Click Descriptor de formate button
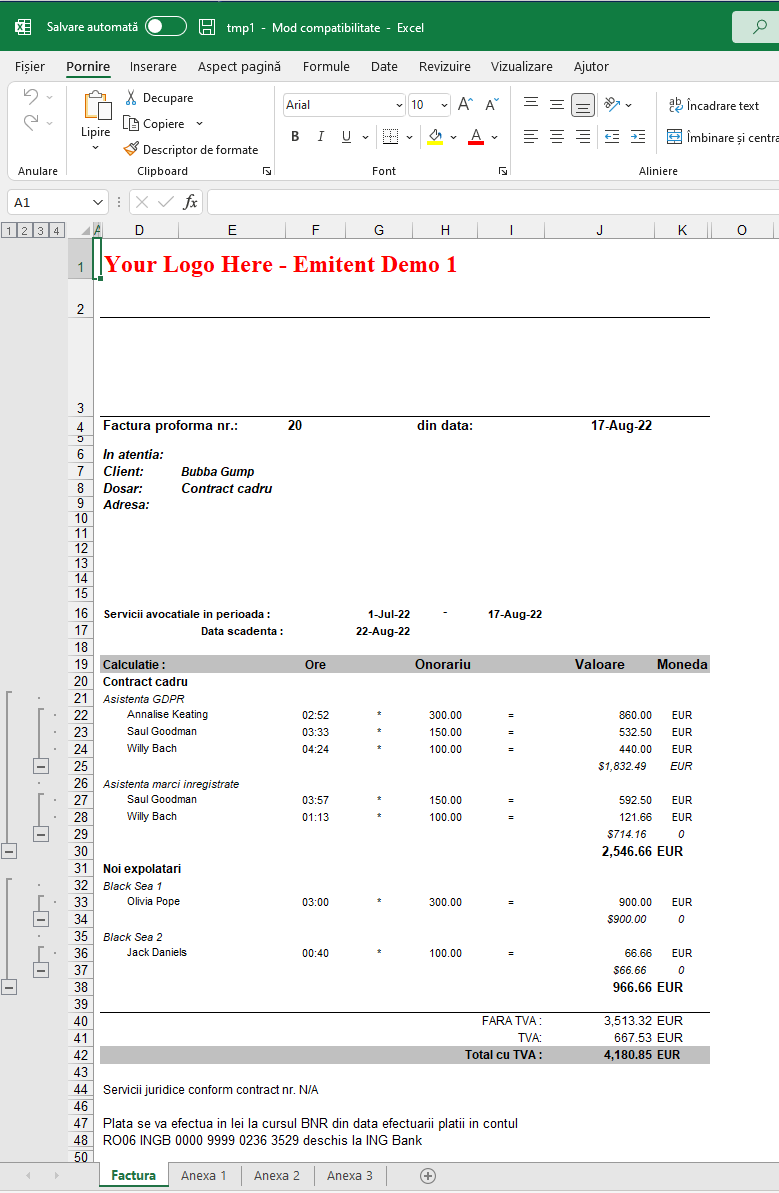This screenshot has width=779, height=1193. point(190,150)
